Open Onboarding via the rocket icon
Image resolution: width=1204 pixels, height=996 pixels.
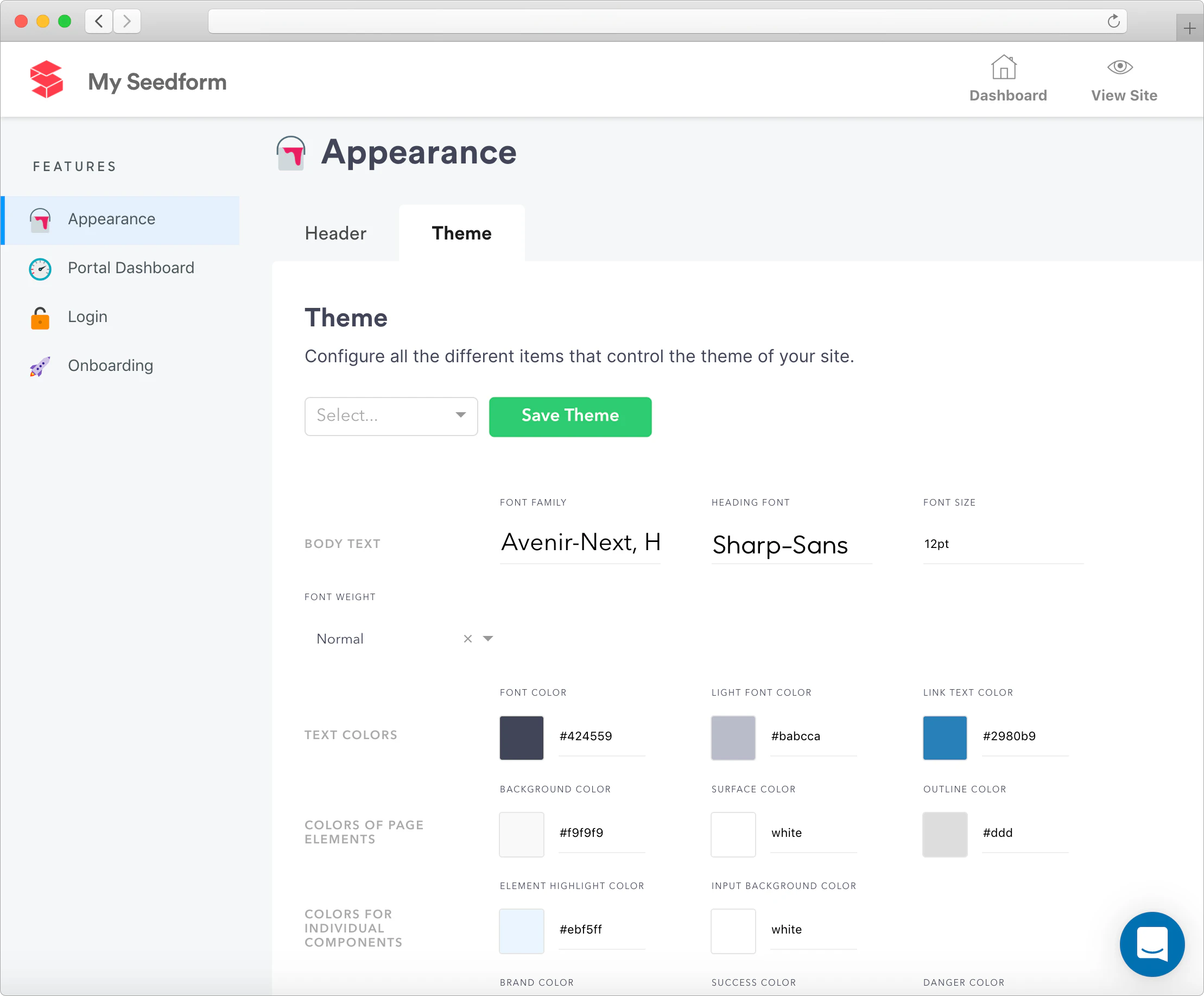pos(40,366)
